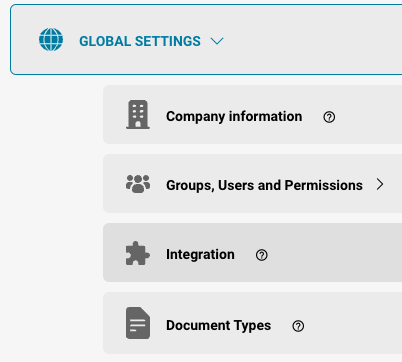Click the Groups and Users people icon

(x=138, y=184)
